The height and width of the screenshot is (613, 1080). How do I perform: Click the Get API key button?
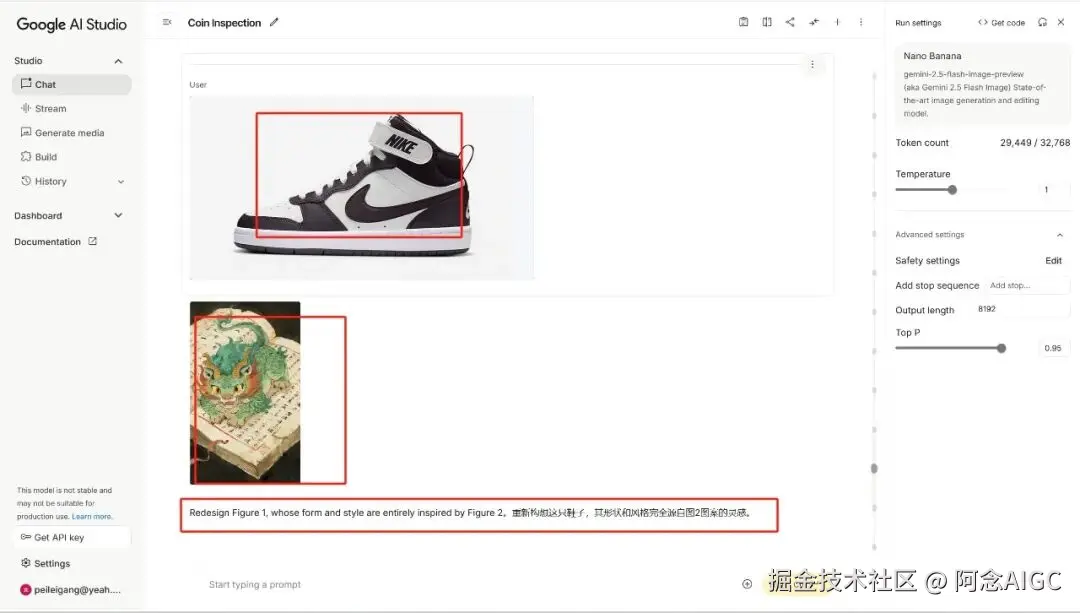point(72,537)
